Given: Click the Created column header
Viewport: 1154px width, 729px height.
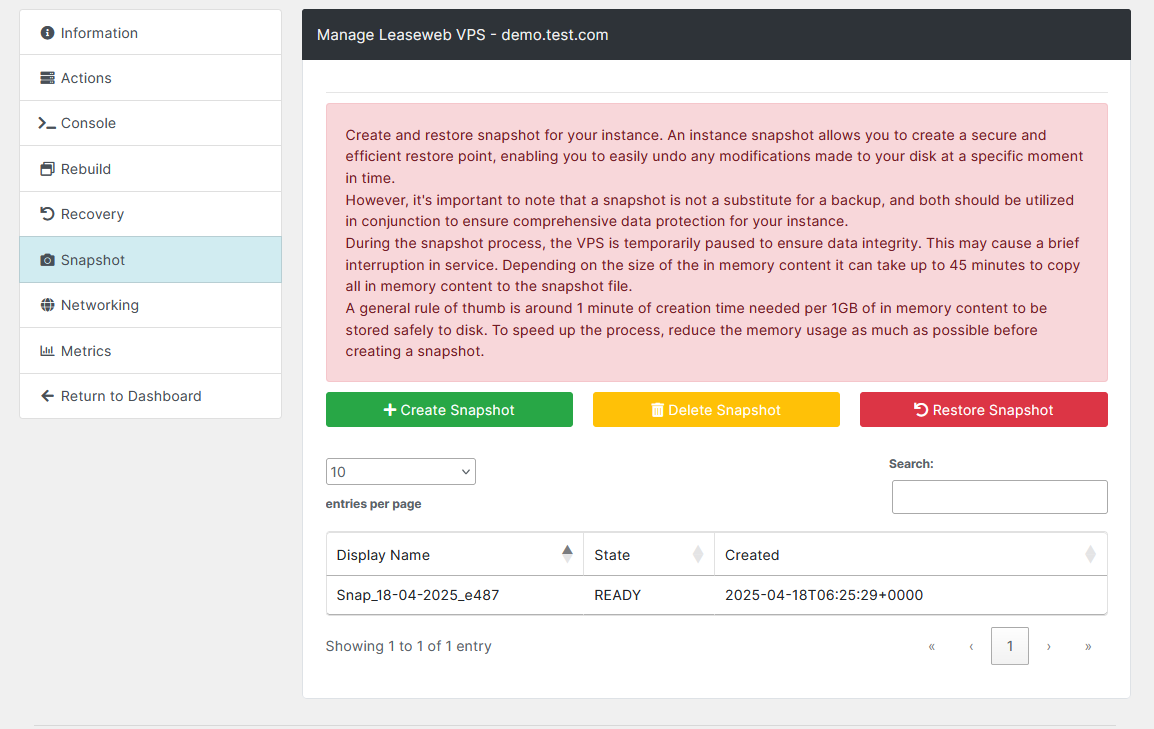Looking at the screenshot, I should [x=910, y=555].
